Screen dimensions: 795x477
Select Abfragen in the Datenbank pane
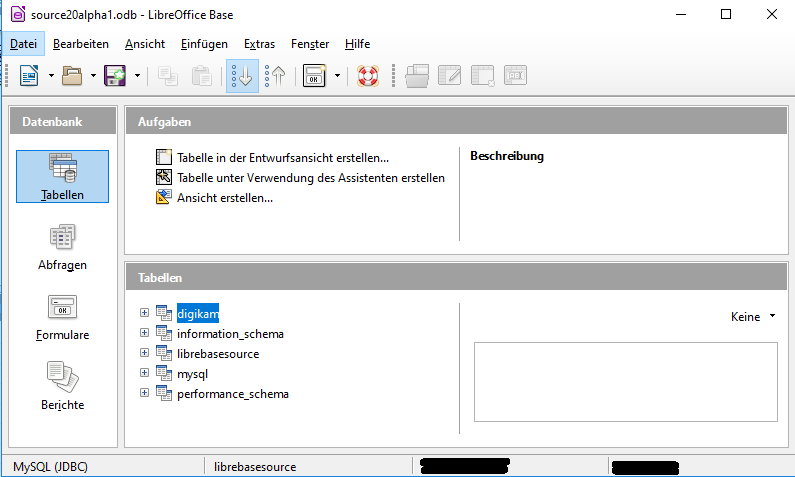[x=62, y=247]
